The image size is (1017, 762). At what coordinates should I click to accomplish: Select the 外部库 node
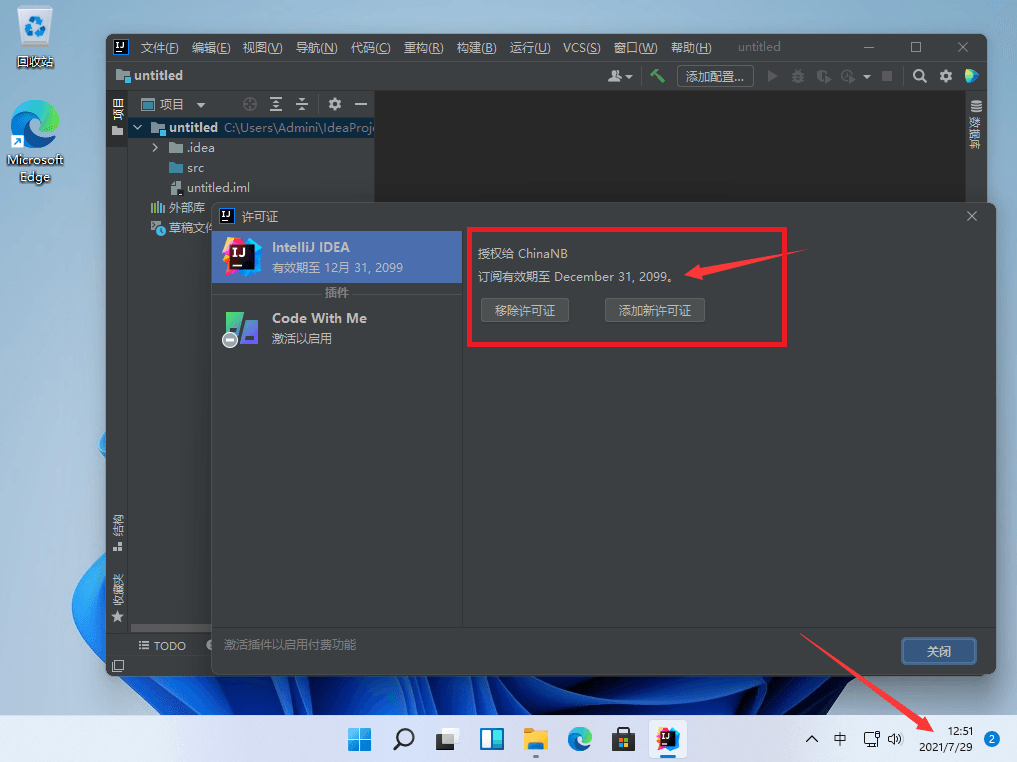click(178, 208)
